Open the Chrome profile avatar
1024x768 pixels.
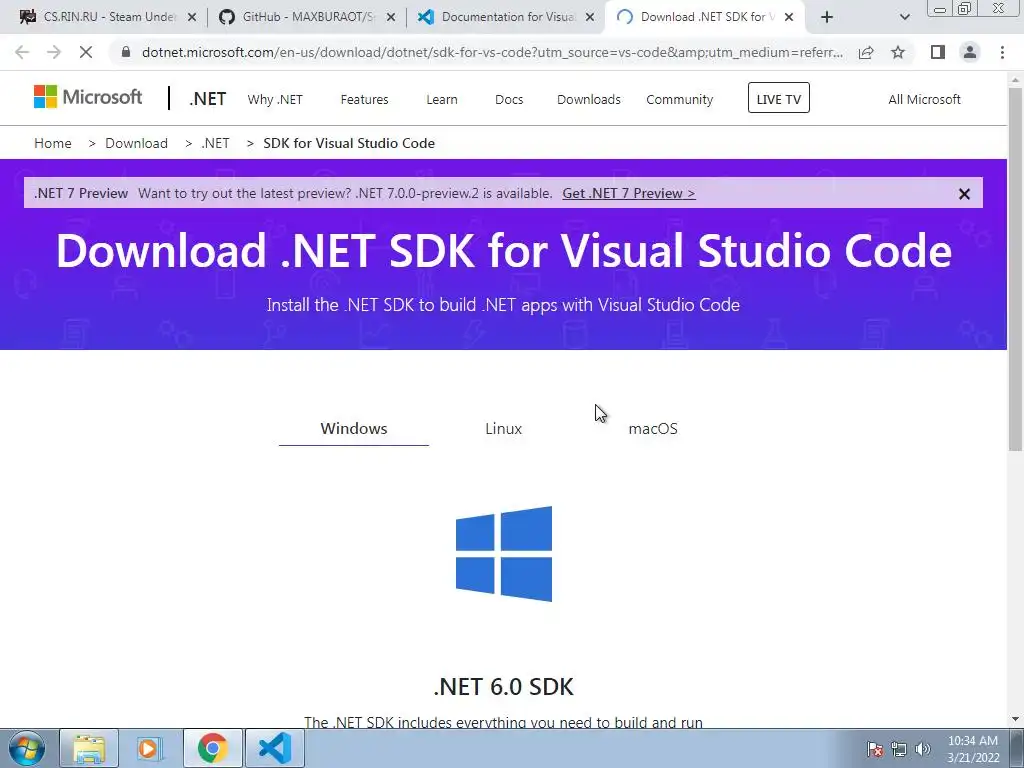(970, 52)
